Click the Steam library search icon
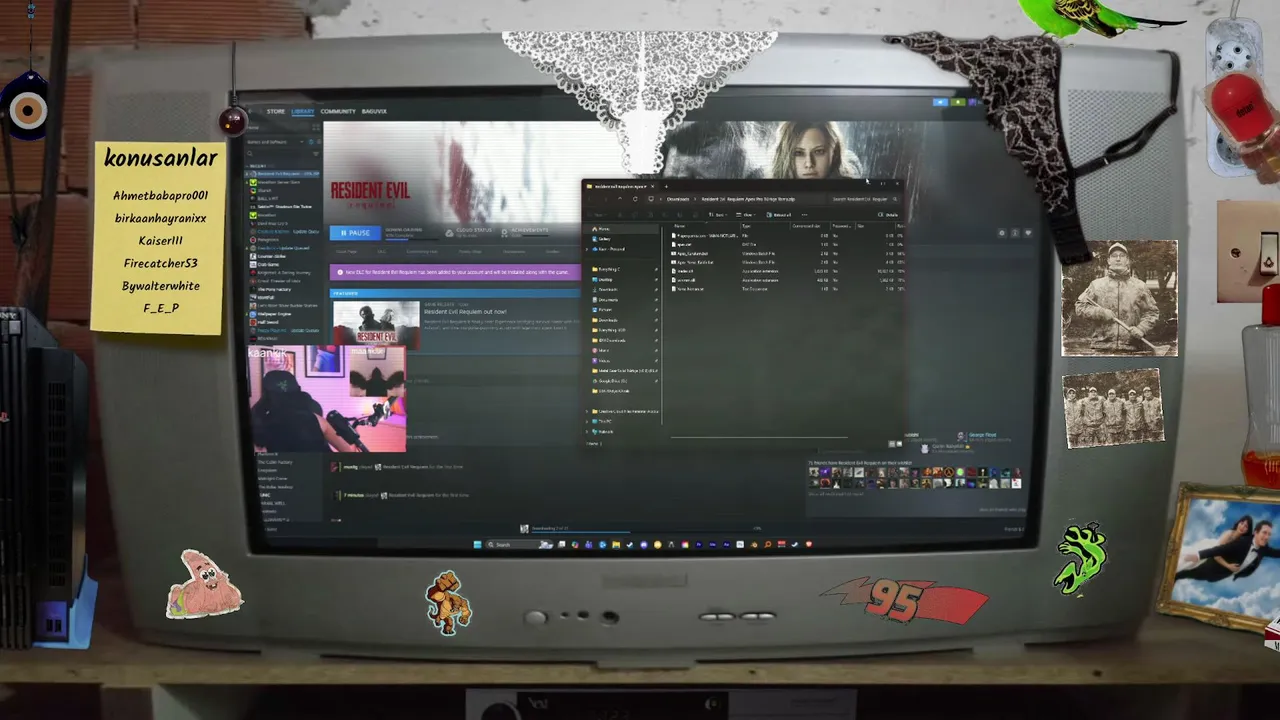Image resolution: width=1280 pixels, height=720 pixels. tap(250, 154)
